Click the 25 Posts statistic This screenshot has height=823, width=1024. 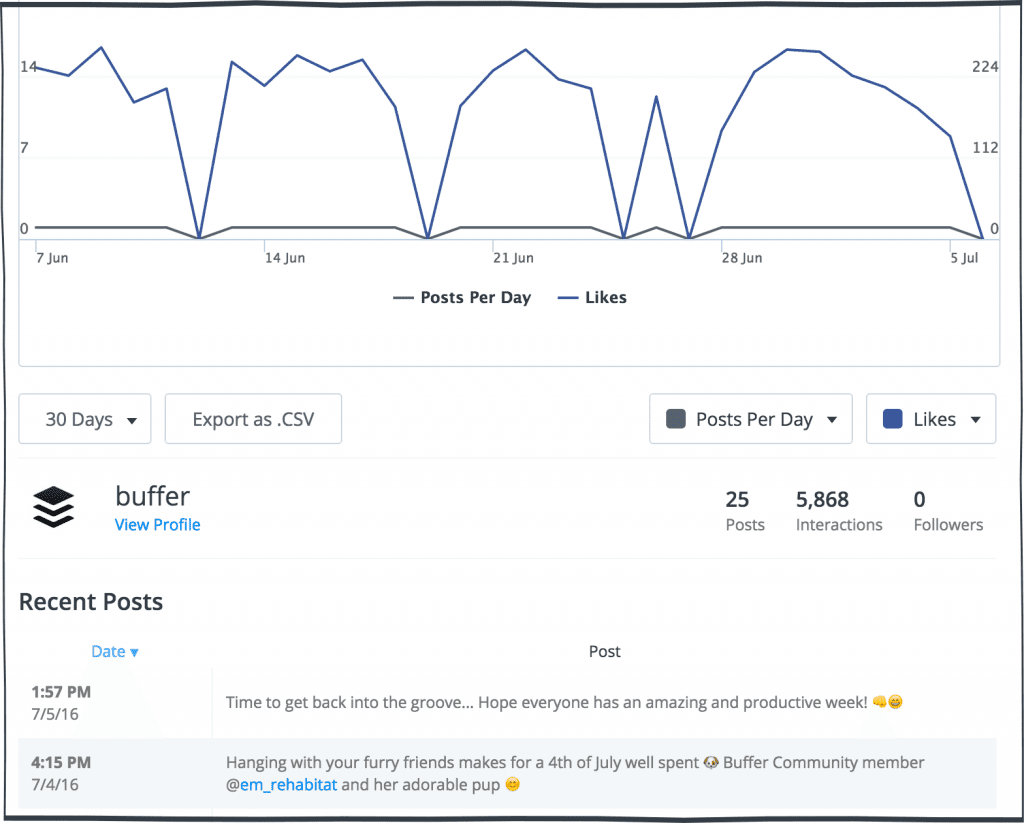point(744,510)
